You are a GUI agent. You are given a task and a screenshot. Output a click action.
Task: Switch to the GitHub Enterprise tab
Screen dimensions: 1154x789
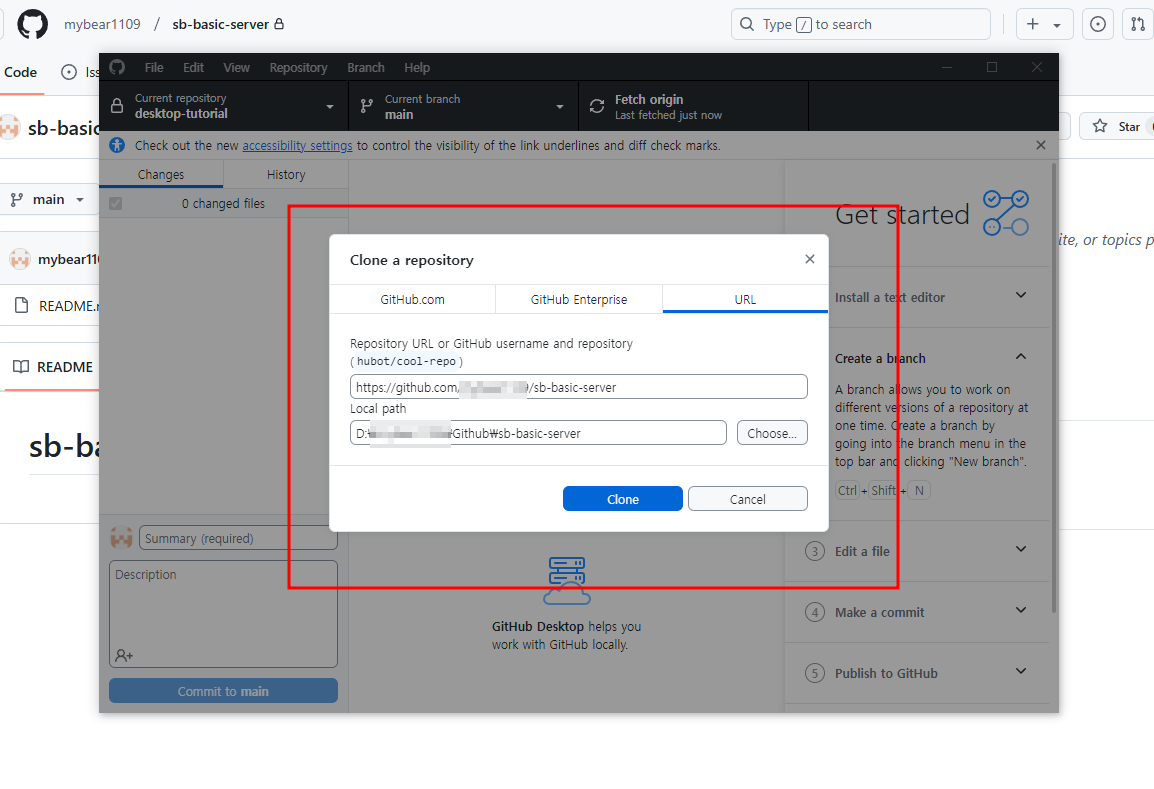[578, 299]
